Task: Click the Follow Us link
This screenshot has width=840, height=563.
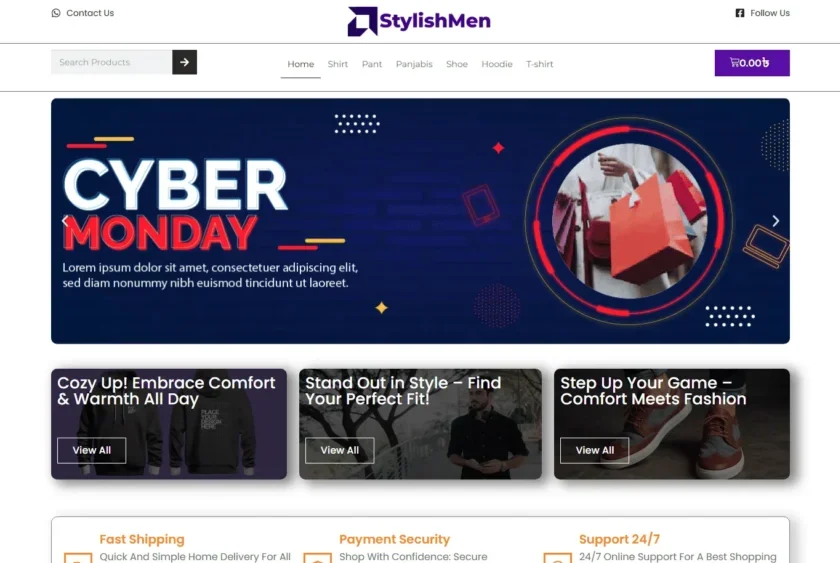Action: point(770,13)
